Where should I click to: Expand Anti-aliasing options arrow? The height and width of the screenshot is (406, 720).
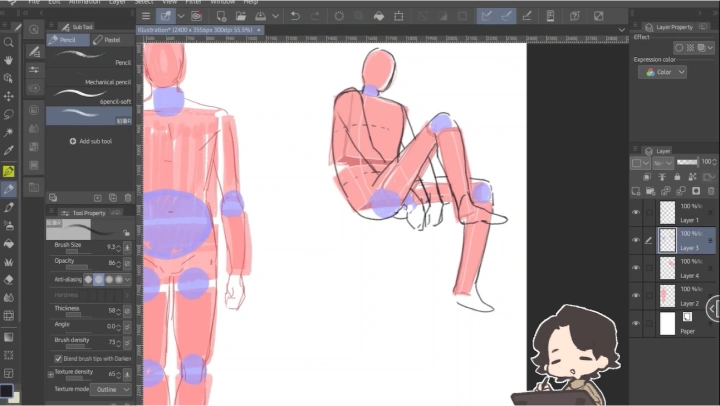coord(127,279)
